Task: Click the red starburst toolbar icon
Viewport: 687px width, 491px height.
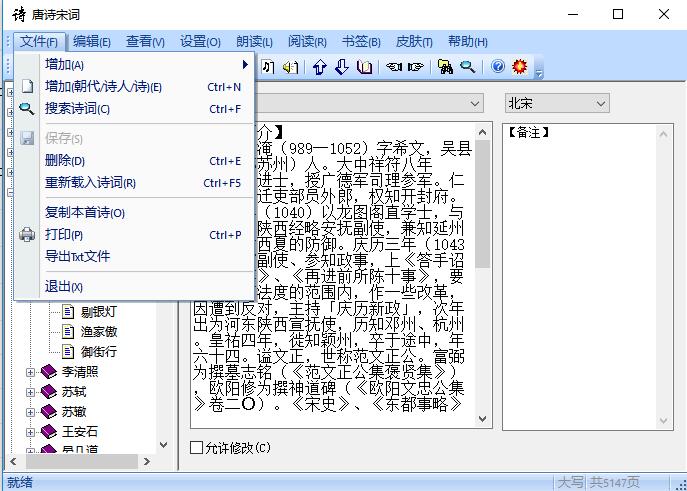Action: (519, 67)
